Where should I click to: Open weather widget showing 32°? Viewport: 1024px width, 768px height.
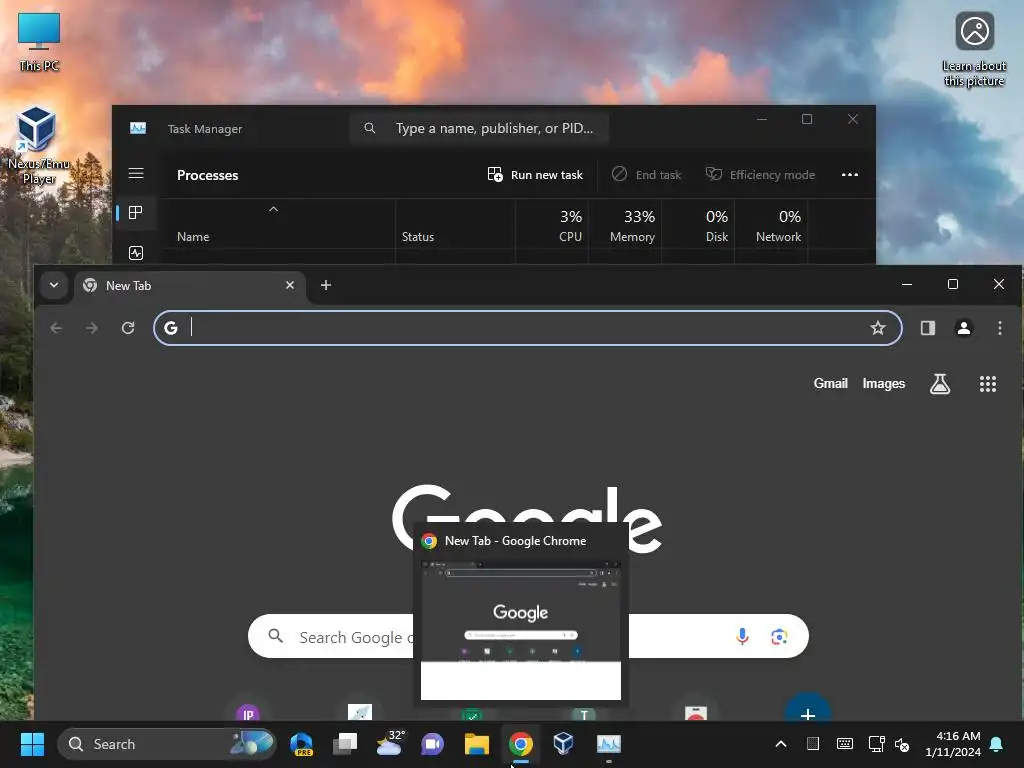point(390,744)
